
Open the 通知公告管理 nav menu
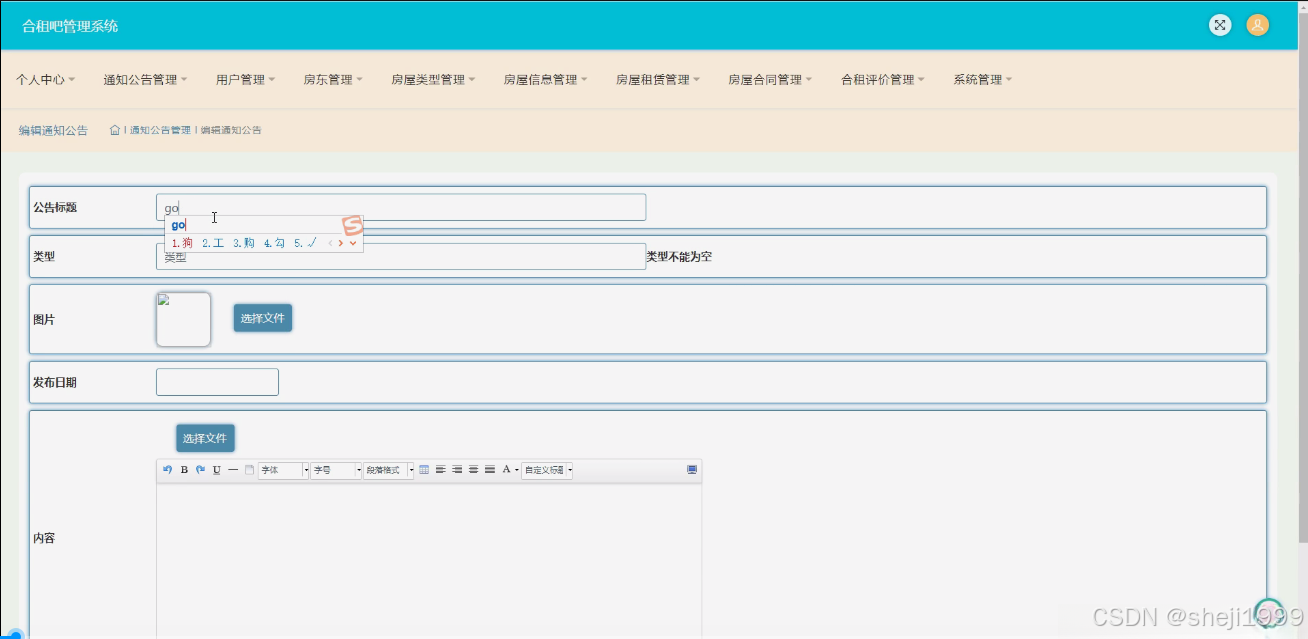pyautogui.click(x=146, y=80)
